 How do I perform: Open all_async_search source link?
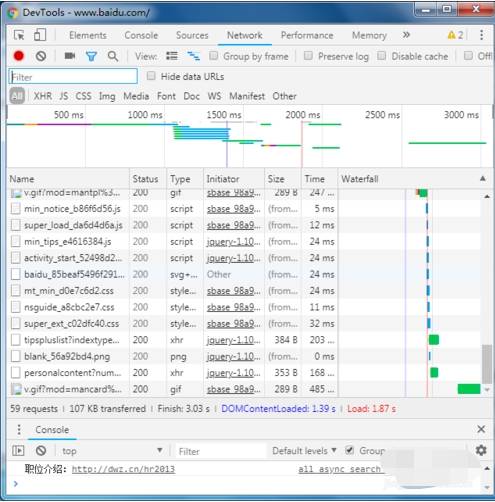(x=339, y=469)
